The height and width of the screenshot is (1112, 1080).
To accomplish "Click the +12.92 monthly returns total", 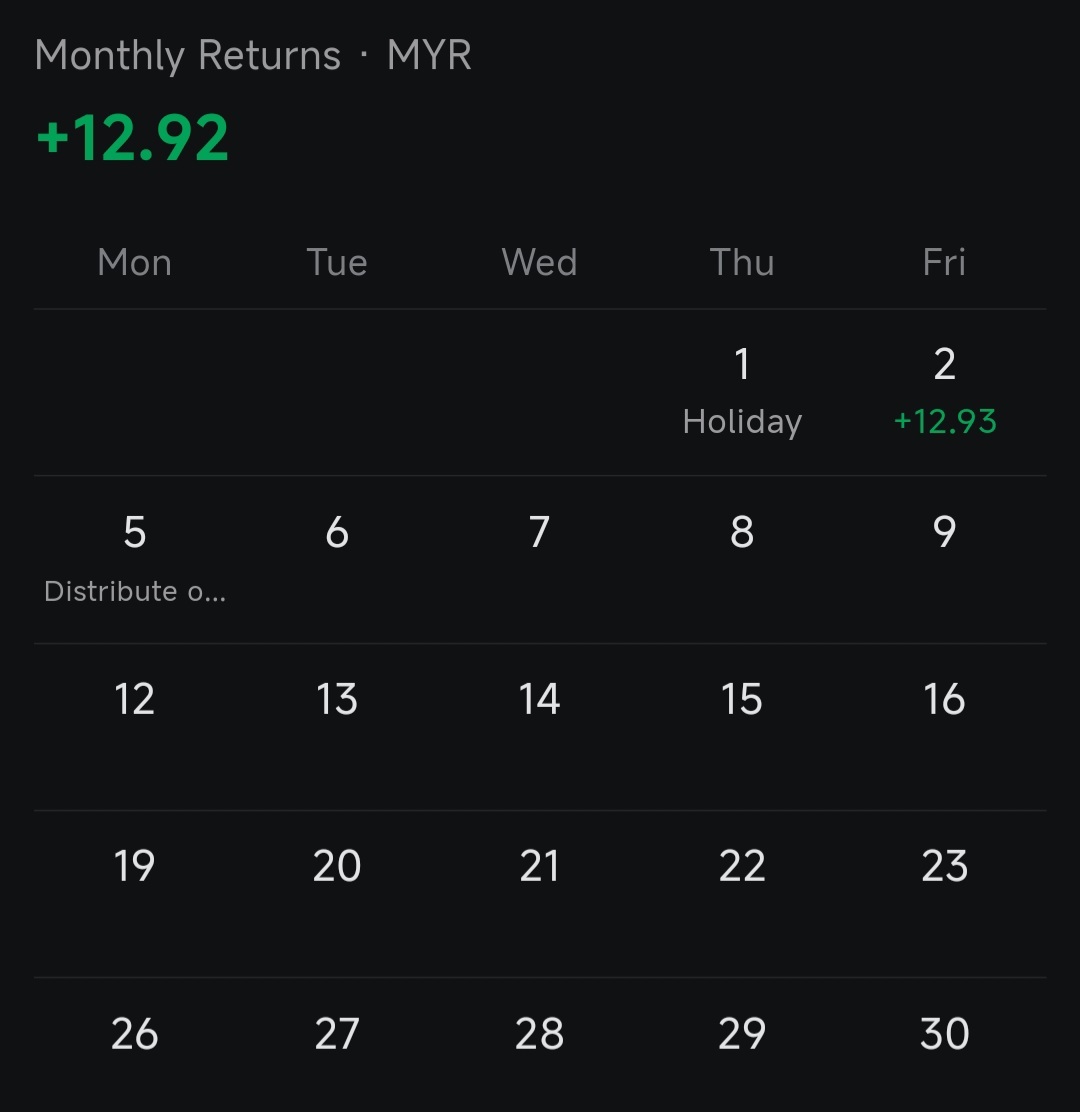I will pyautogui.click(x=133, y=138).
